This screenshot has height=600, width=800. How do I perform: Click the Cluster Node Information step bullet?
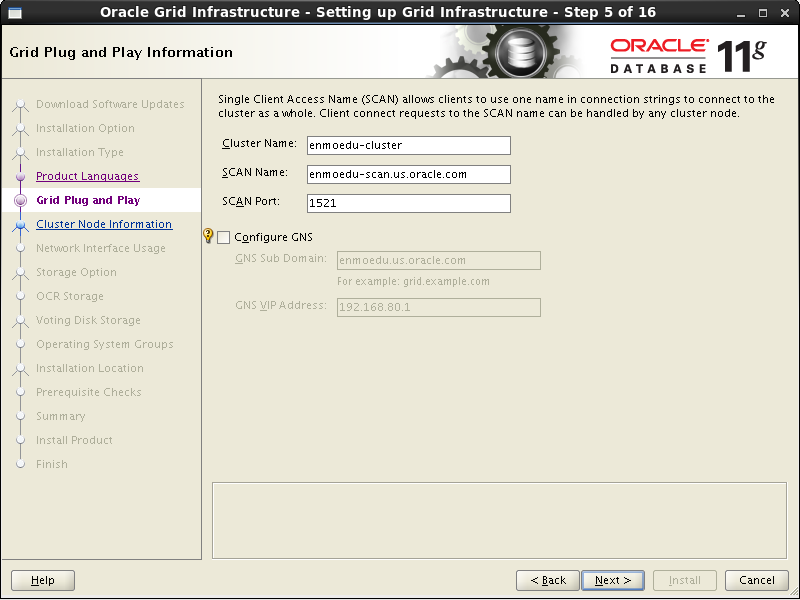pos(20,224)
